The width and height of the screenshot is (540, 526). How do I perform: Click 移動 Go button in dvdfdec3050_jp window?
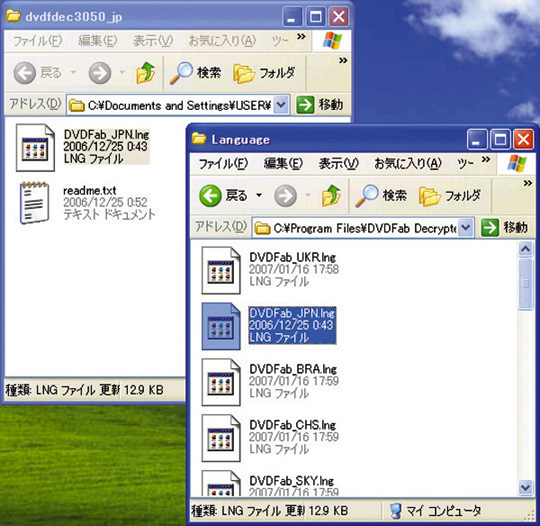tap(320, 105)
